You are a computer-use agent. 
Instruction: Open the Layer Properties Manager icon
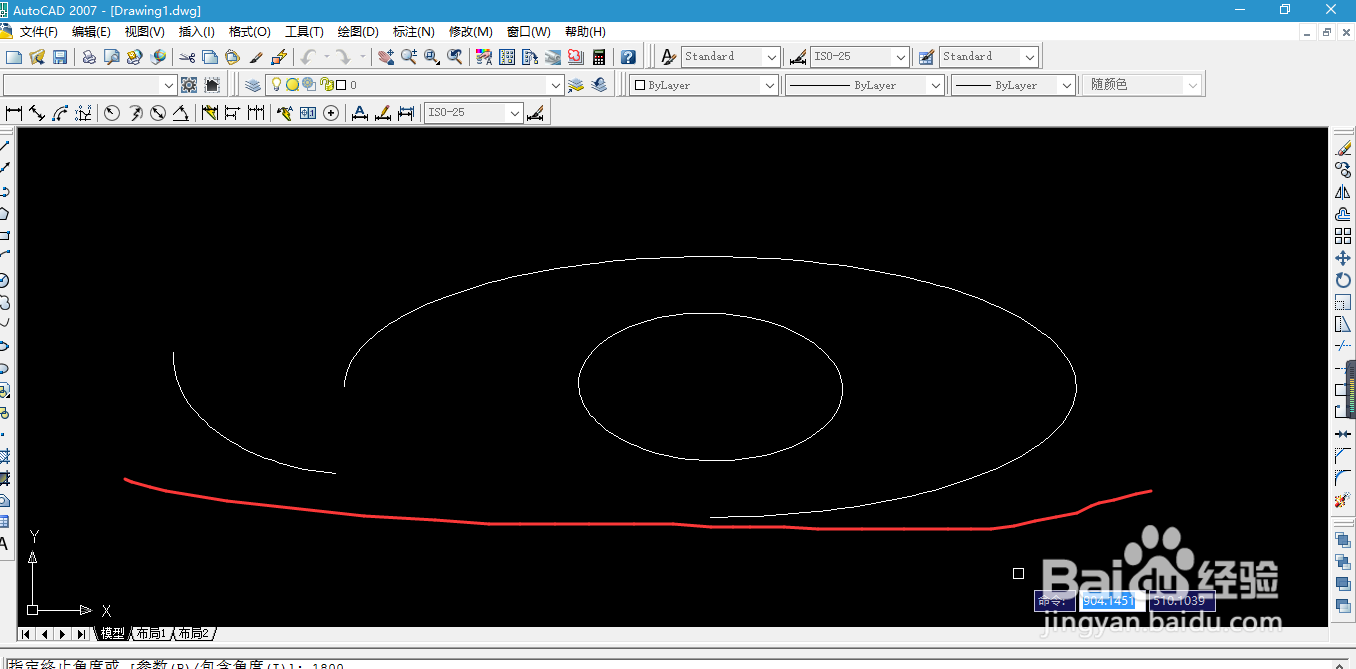tap(253, 85)
